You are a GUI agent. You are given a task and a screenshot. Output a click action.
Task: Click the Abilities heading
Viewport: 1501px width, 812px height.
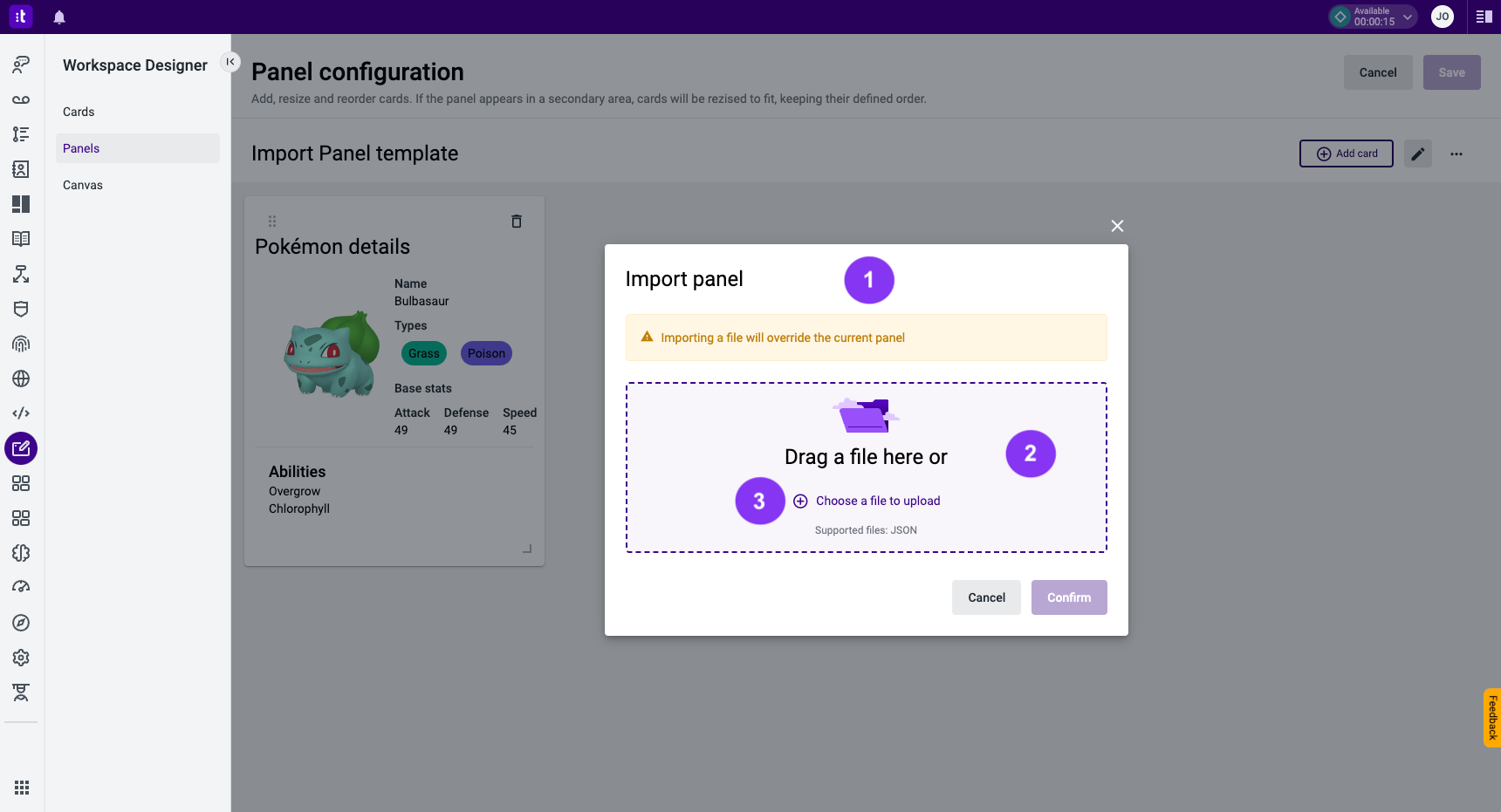(297, 472)
